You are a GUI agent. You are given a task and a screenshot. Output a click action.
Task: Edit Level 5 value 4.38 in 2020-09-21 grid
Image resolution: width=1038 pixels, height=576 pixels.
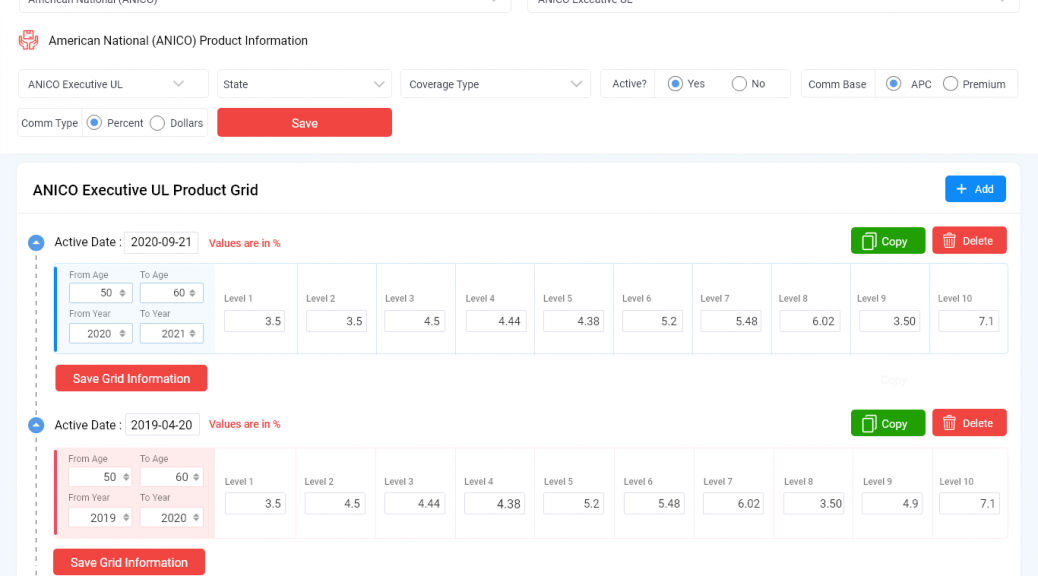[573, 321]
